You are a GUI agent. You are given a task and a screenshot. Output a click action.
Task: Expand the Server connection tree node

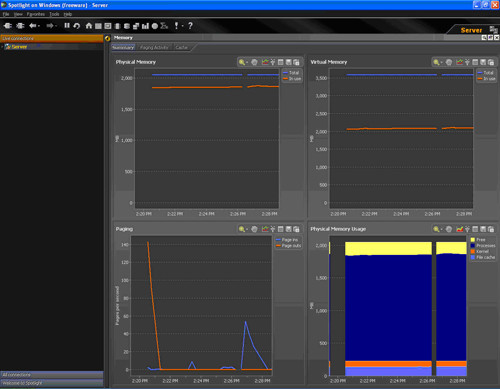(x=2, y=47)
